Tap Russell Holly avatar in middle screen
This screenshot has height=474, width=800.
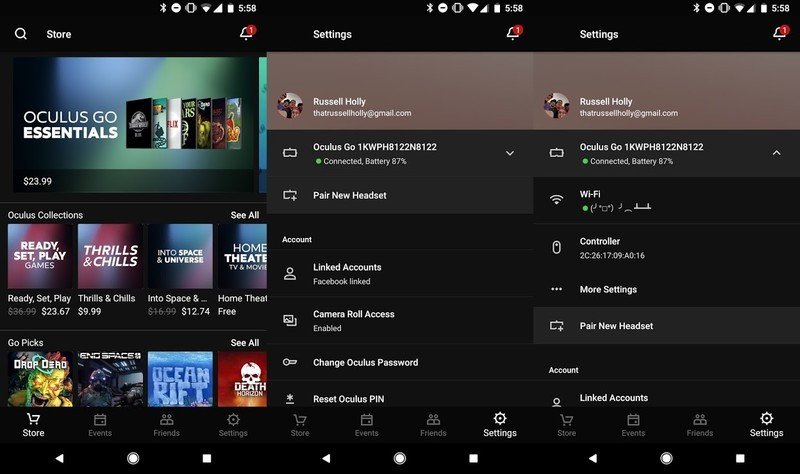pos(290,106)
